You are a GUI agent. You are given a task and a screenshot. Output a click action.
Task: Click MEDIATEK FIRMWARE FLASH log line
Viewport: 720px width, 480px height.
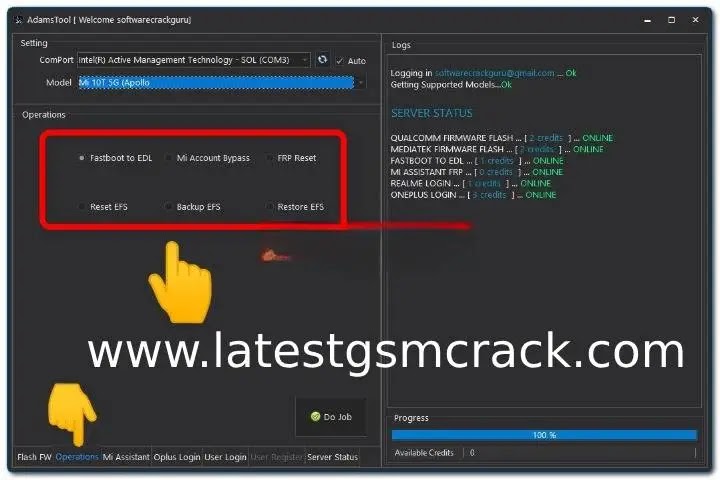click(497, 149)
